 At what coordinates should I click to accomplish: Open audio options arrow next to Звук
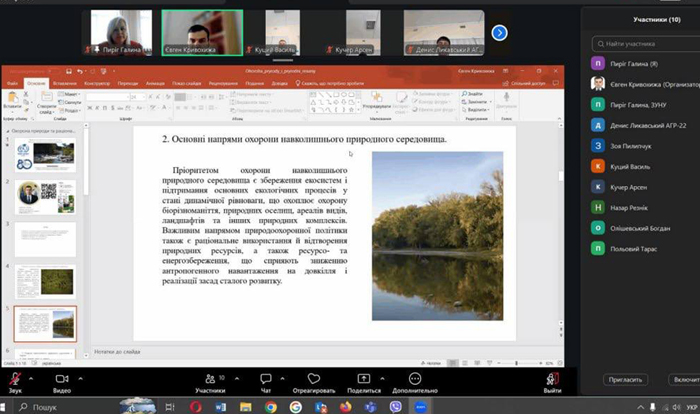(x=31, y=379)
